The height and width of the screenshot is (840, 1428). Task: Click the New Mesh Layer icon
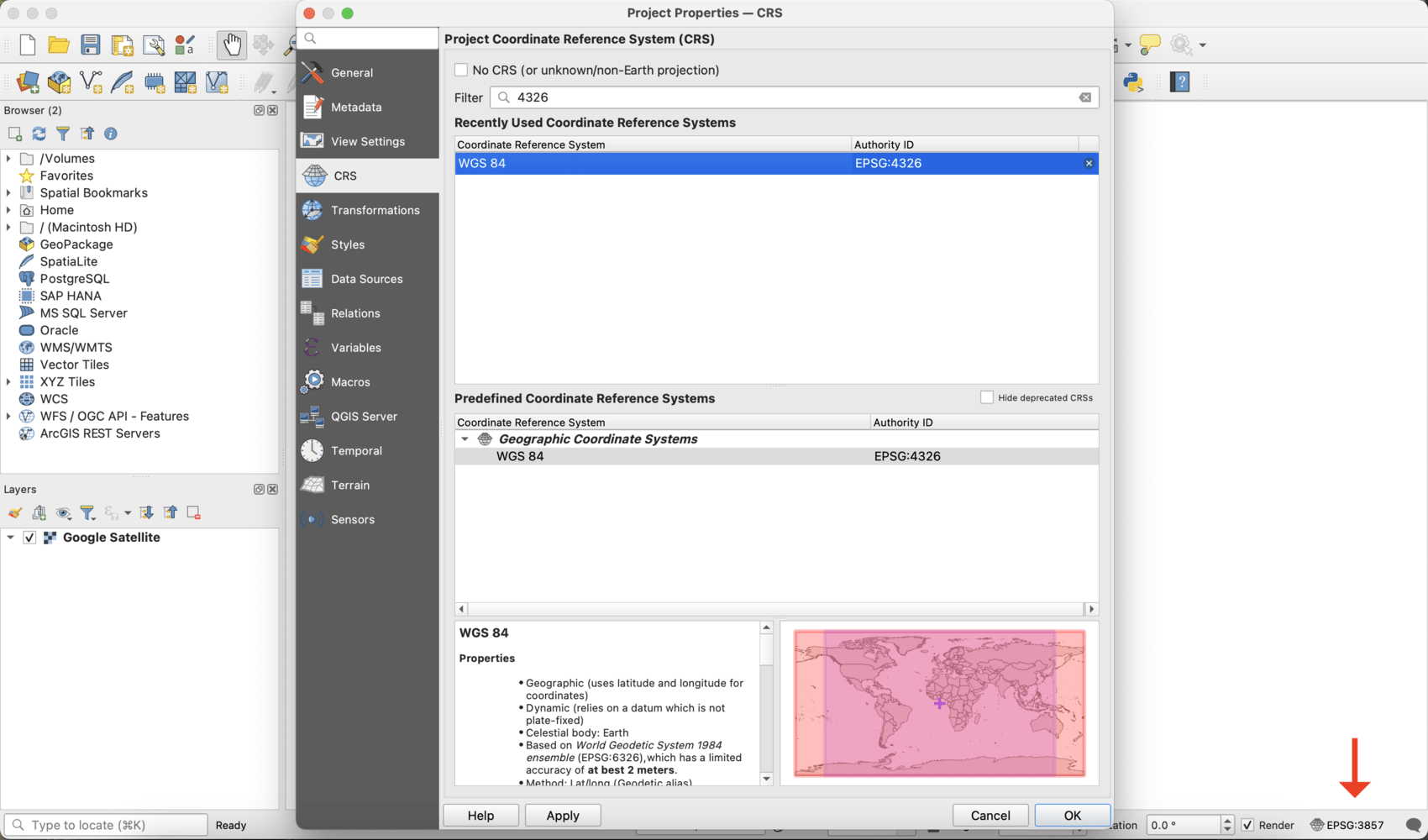185,81
